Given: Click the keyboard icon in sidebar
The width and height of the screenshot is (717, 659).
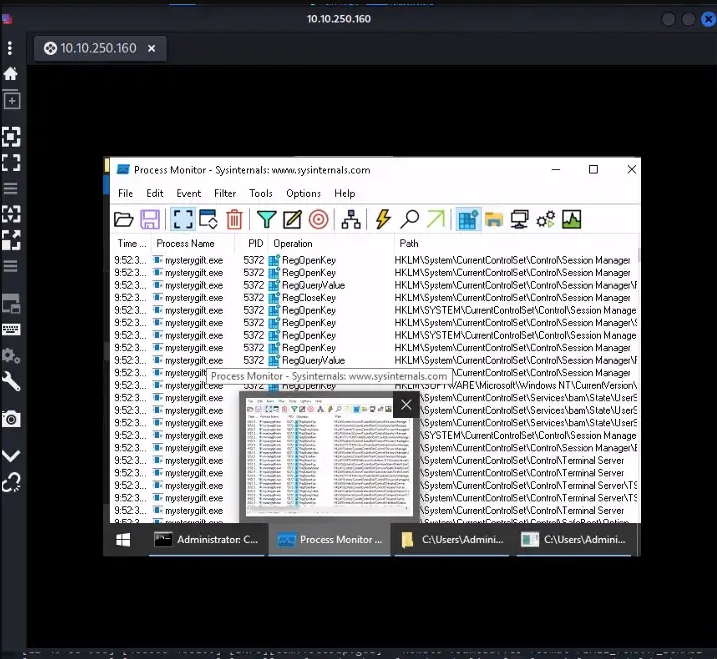Looking at the screenshot, I should (x=11, y=329).
